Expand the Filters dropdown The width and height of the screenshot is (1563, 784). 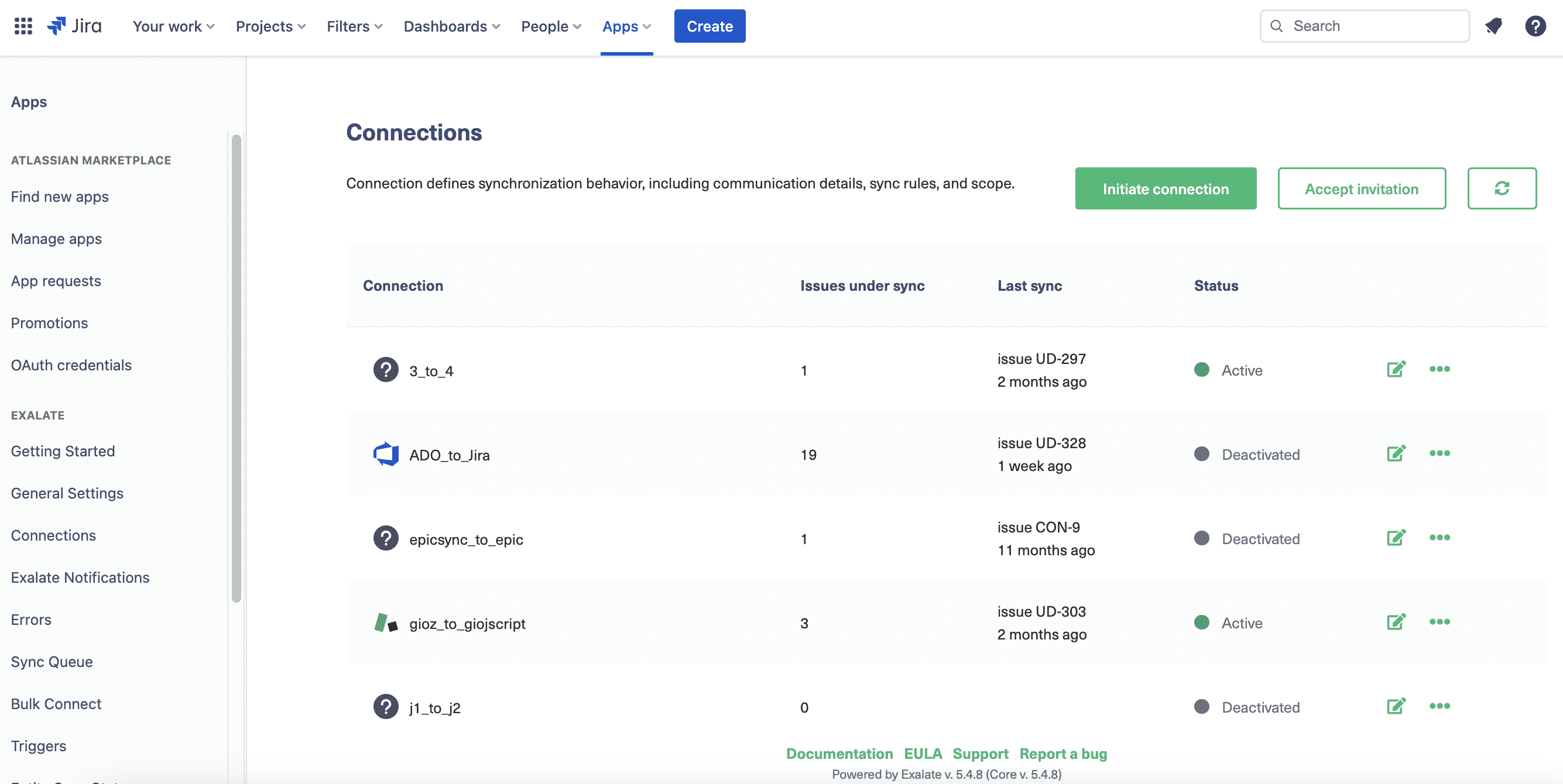(354, 26)
